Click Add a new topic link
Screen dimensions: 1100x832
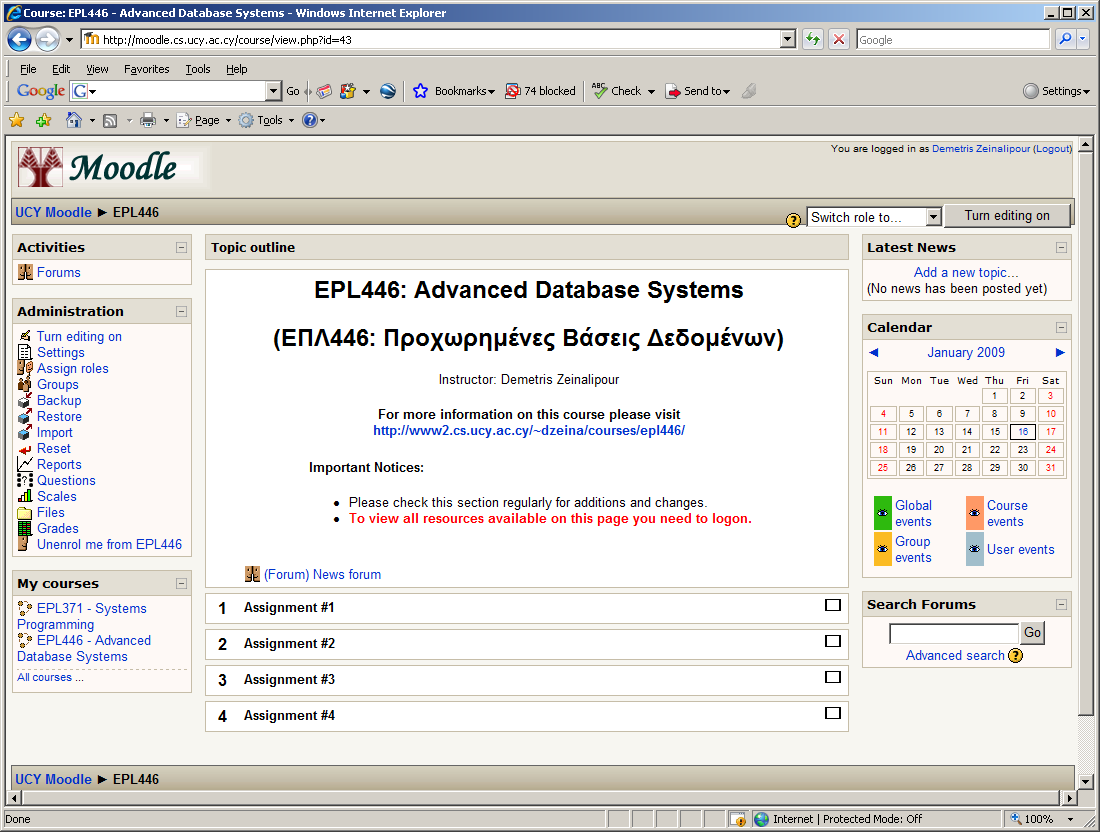coord(966,272)
